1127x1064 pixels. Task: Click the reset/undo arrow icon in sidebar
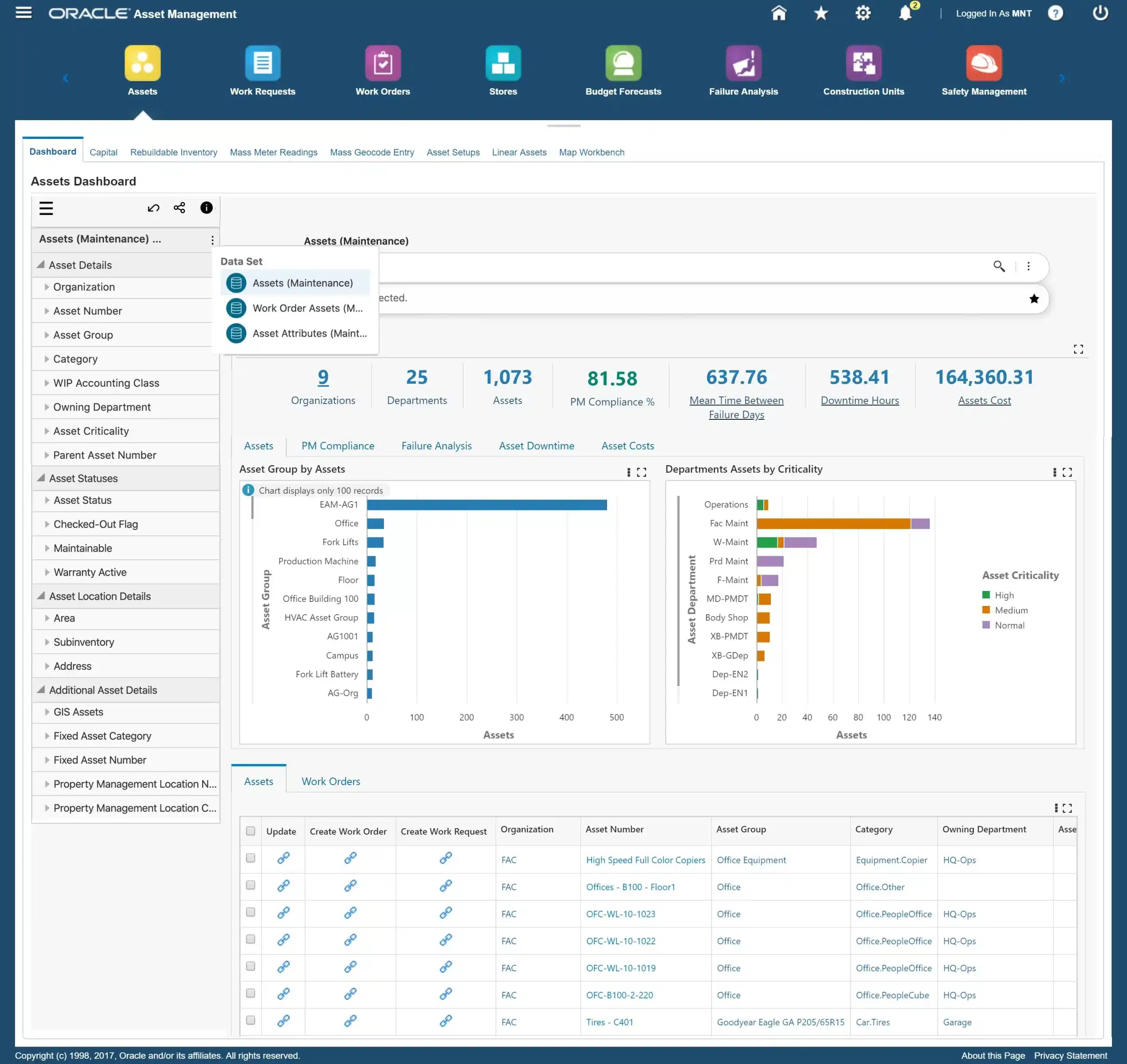[x=153, y=208]
